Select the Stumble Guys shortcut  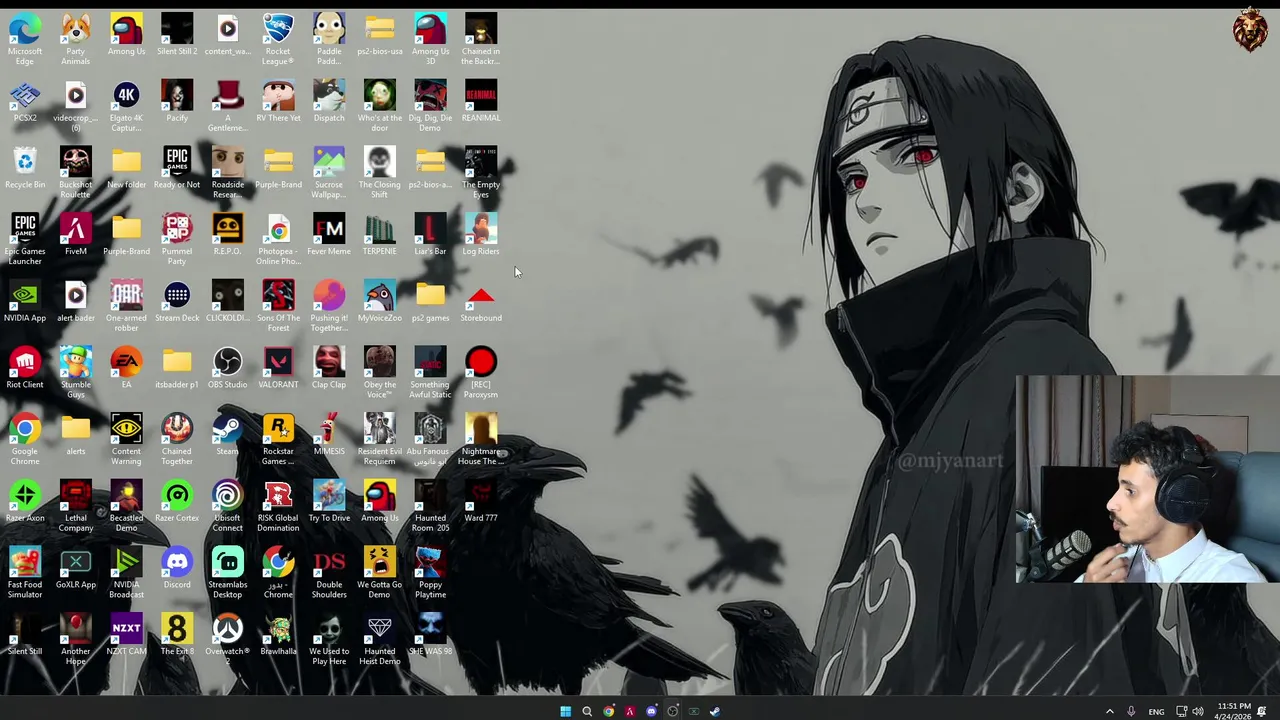(x=76, y=373)
